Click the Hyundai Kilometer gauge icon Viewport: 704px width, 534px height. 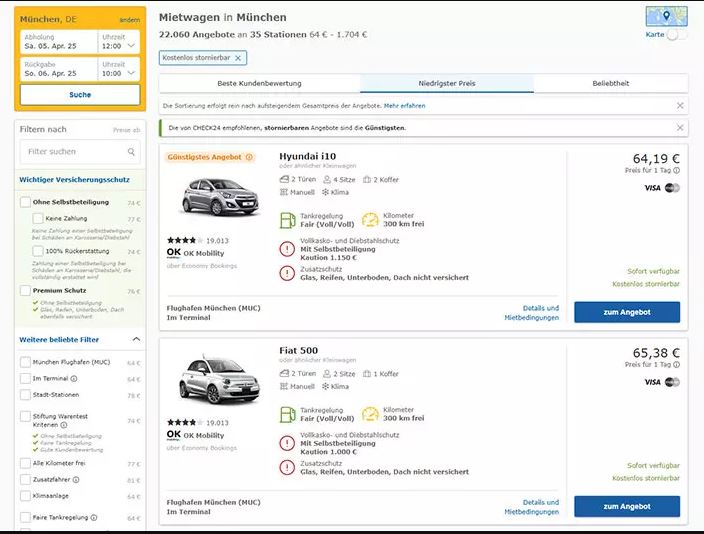(x=370, y=220)
